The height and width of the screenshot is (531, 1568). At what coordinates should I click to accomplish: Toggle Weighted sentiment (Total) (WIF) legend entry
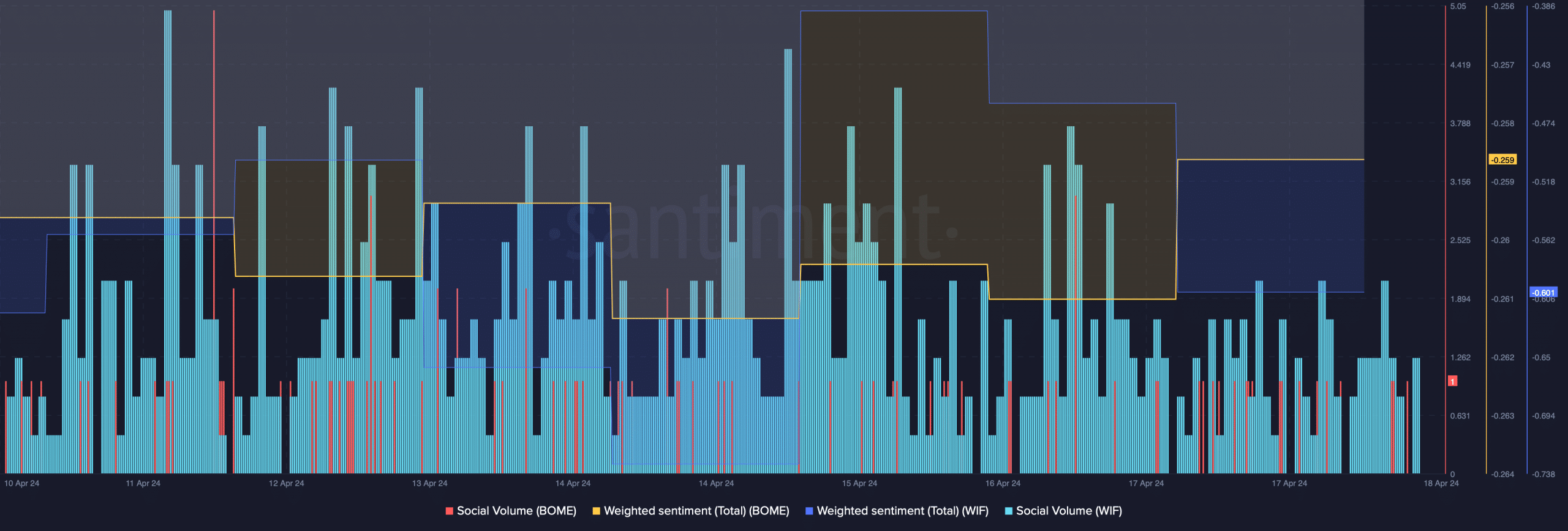[897, 511]
